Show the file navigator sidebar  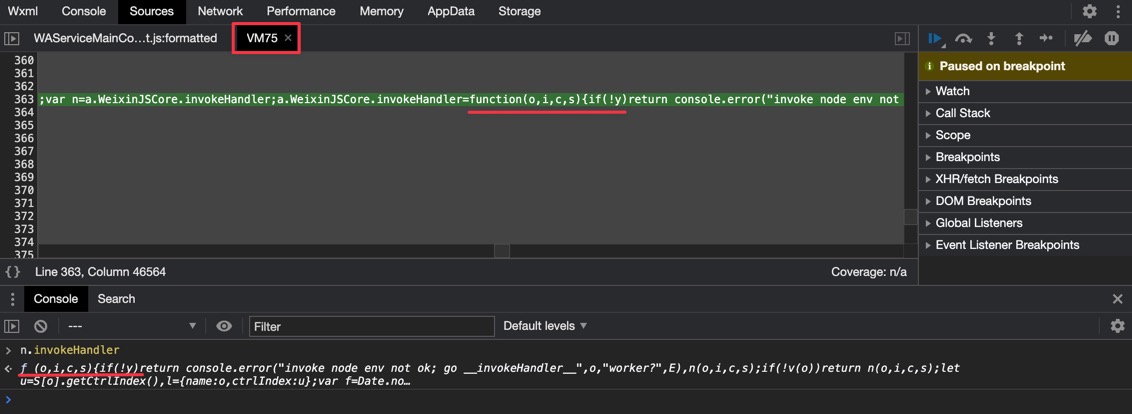(x=12, y=38)
